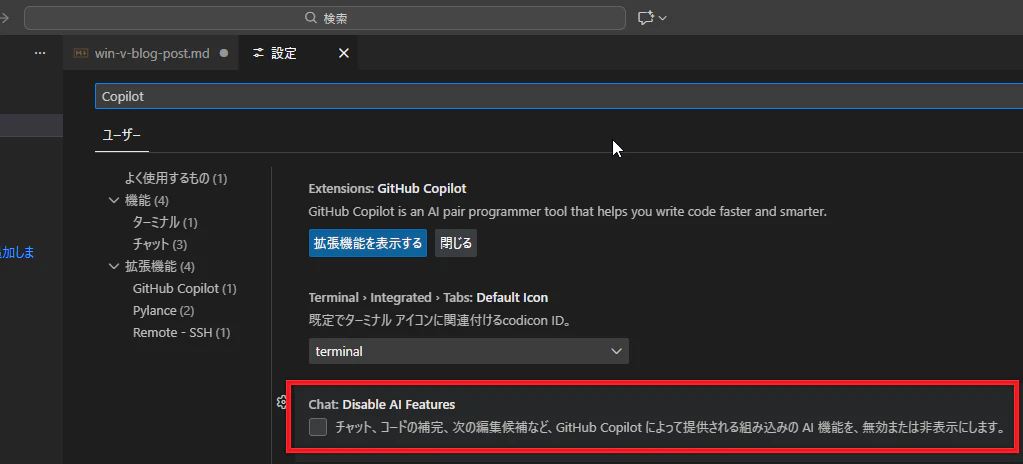Click the 拡張機能を表示する button
1023x464 pixels.
pos(368,243)
